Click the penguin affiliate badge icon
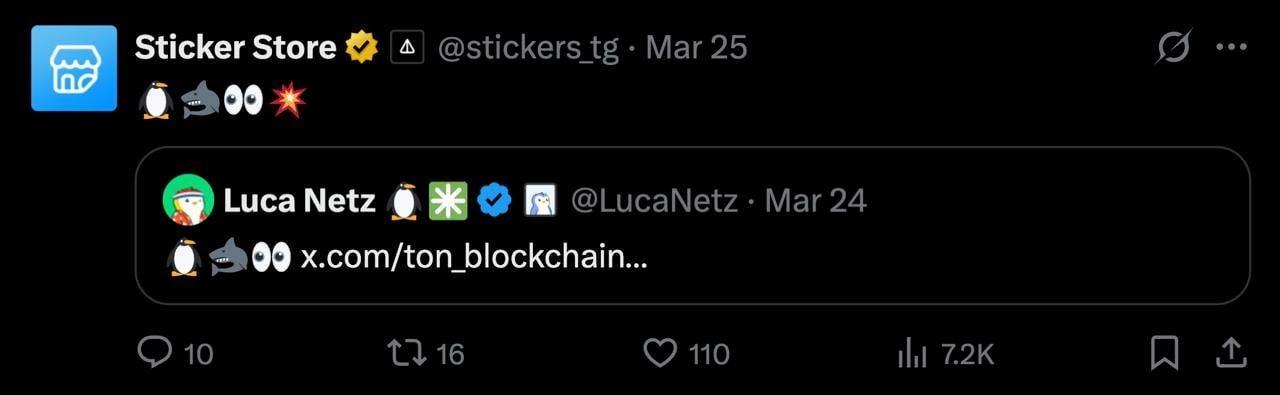The image size is (1280, 395). click(x=540, y=201)
